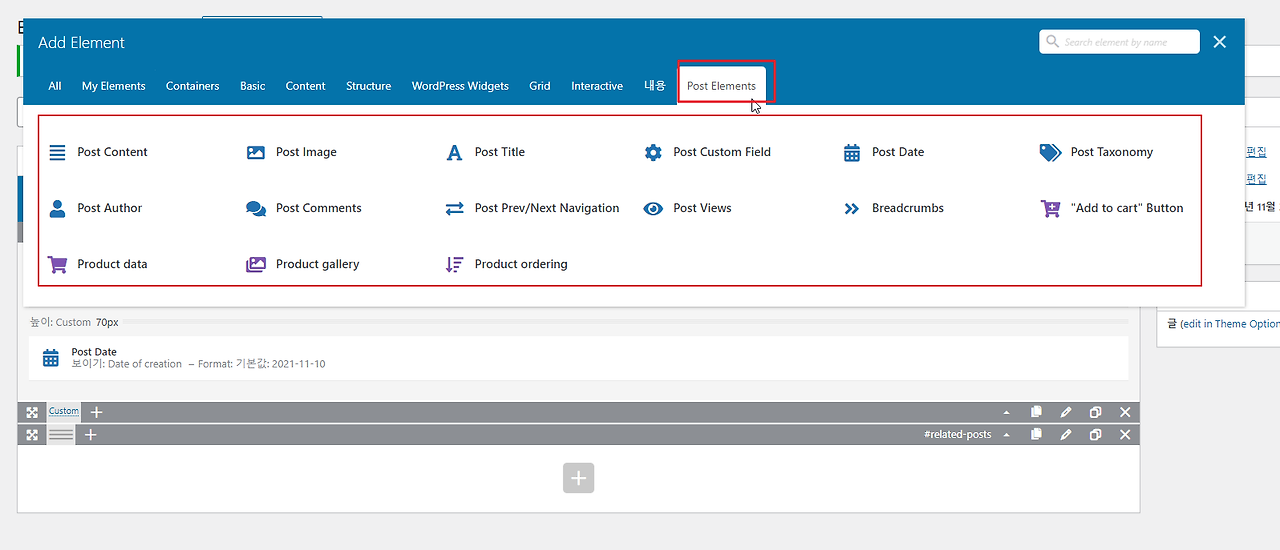The height and width of the screenshot is (550, 1280).
Task: Close the Add Element dialog
Action: point(1220,42)
